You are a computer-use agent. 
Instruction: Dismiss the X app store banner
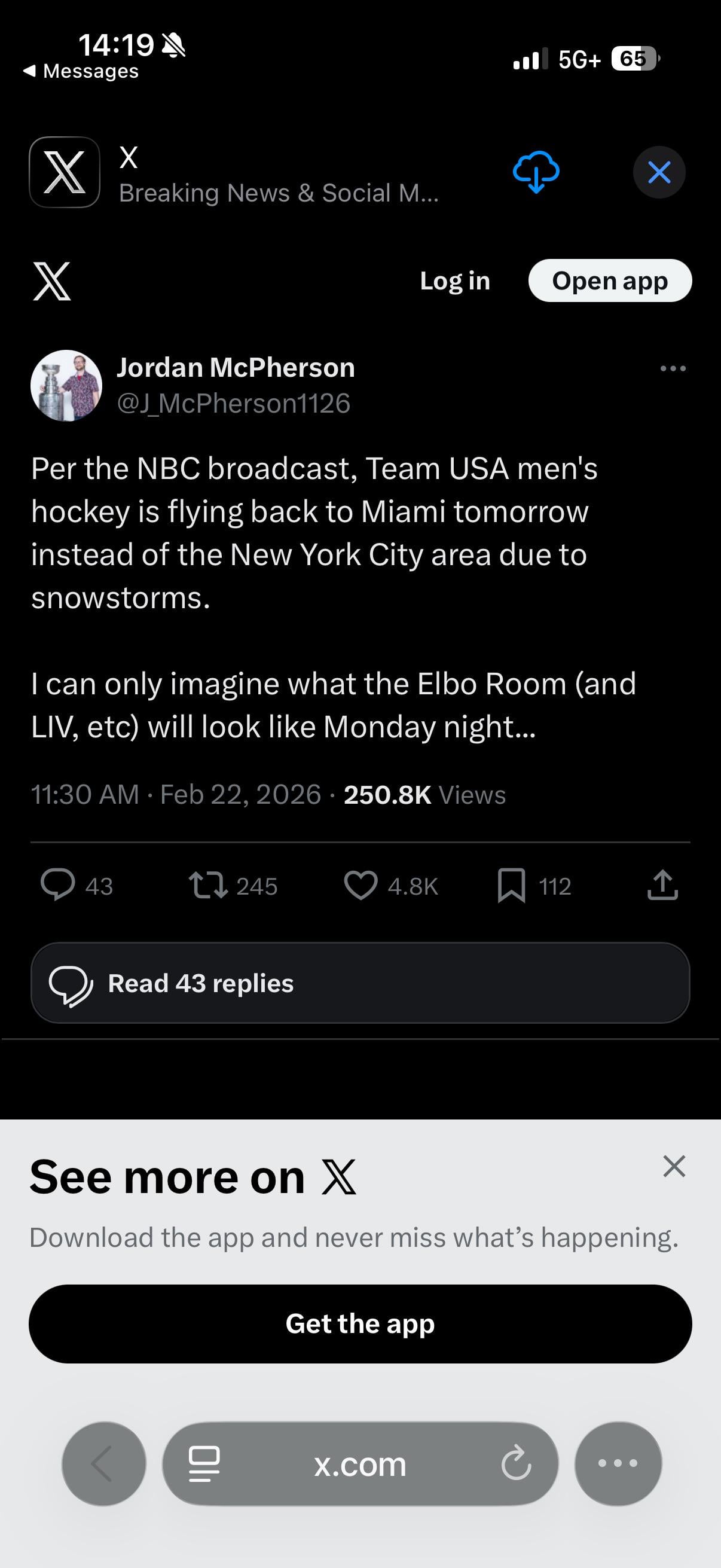coord(659,172)
